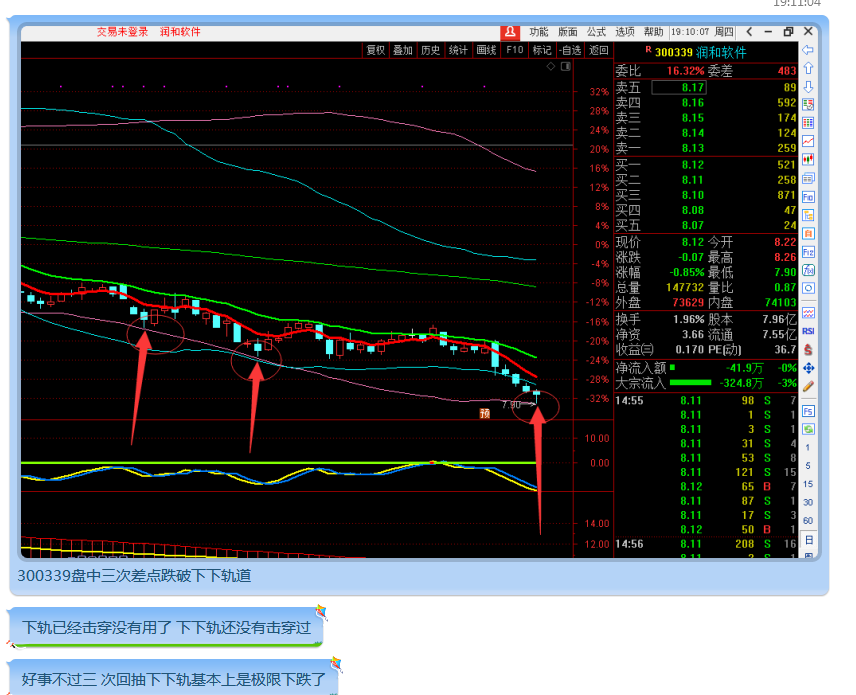Click the F12 sidebar icon
The height and width of the screenshot is (695, 856).
coord(808,252)
